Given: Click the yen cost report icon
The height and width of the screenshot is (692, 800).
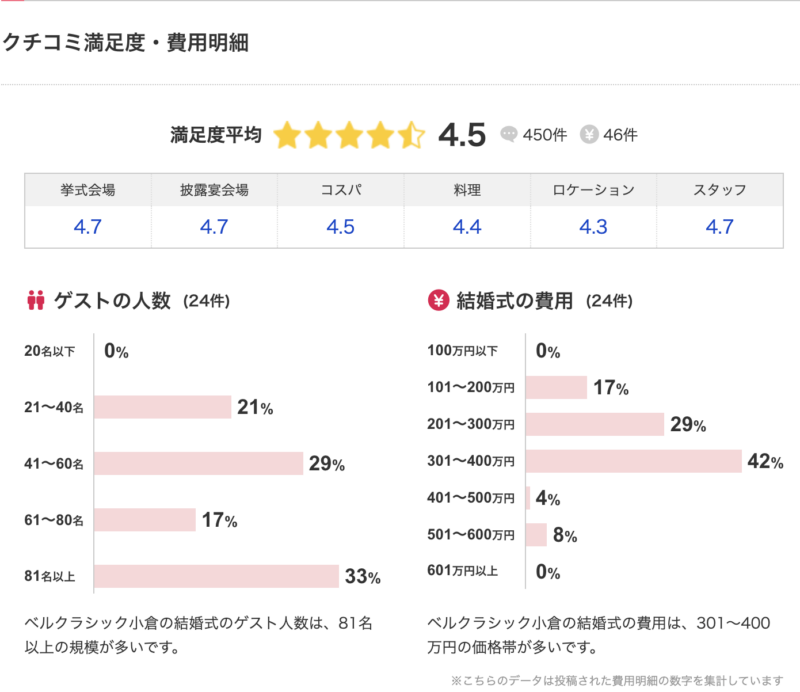Looking at the screenshot, I should tap(589, 135).
